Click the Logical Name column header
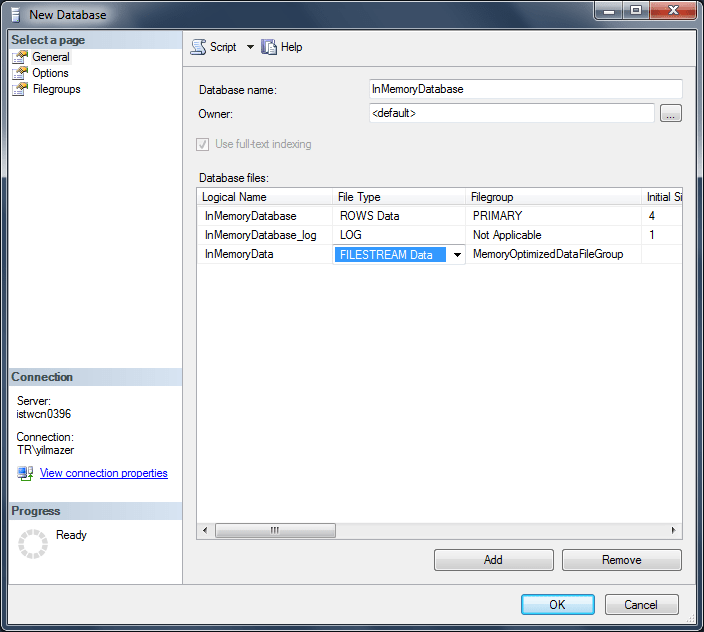The image size is (704, 632). point(264,197)
